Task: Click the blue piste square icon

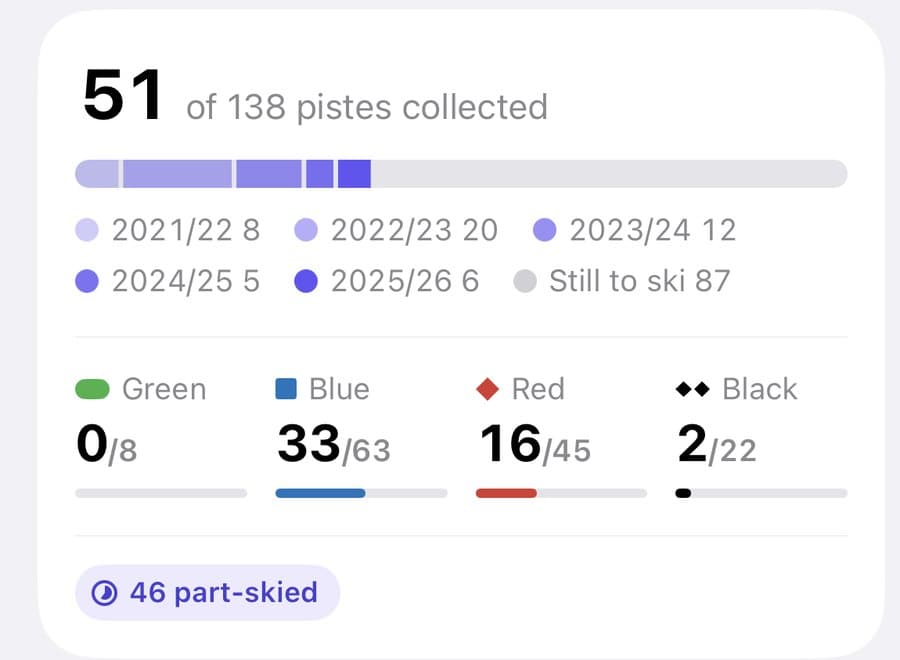Action: (x=286, y=389)
